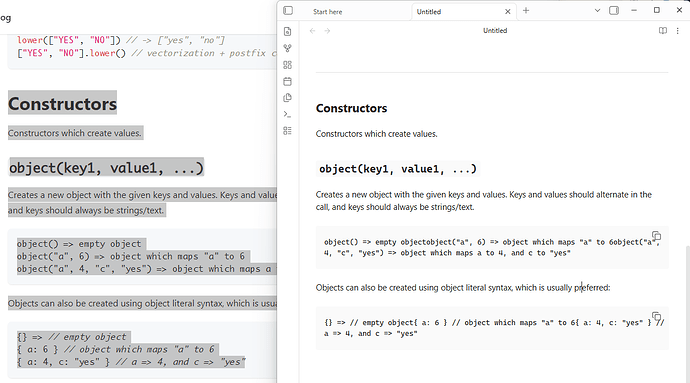Viewport: 690px width, 383px height.
Task: Click the ["YES", "NO"].lower() code line
Action: point(147,53)
